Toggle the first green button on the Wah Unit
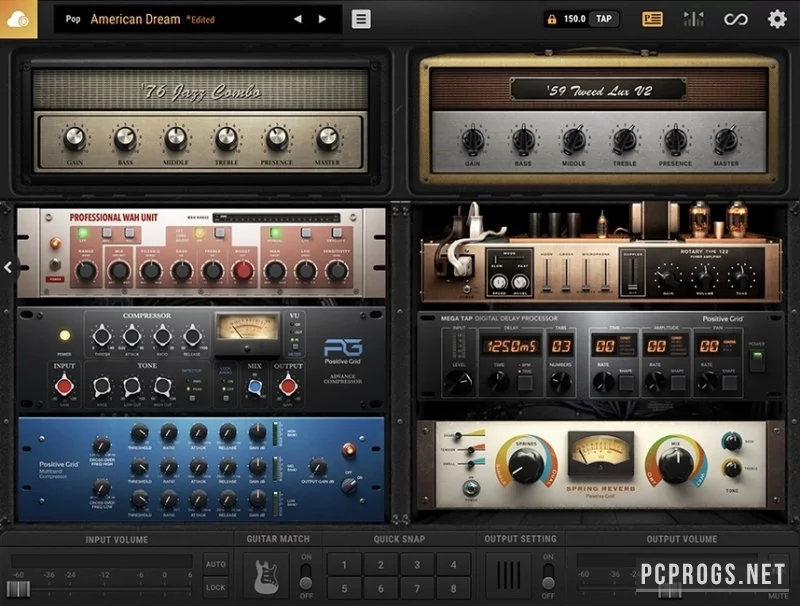Image resolution: width=800 pixels, height=606 pixels. point(83,234)
